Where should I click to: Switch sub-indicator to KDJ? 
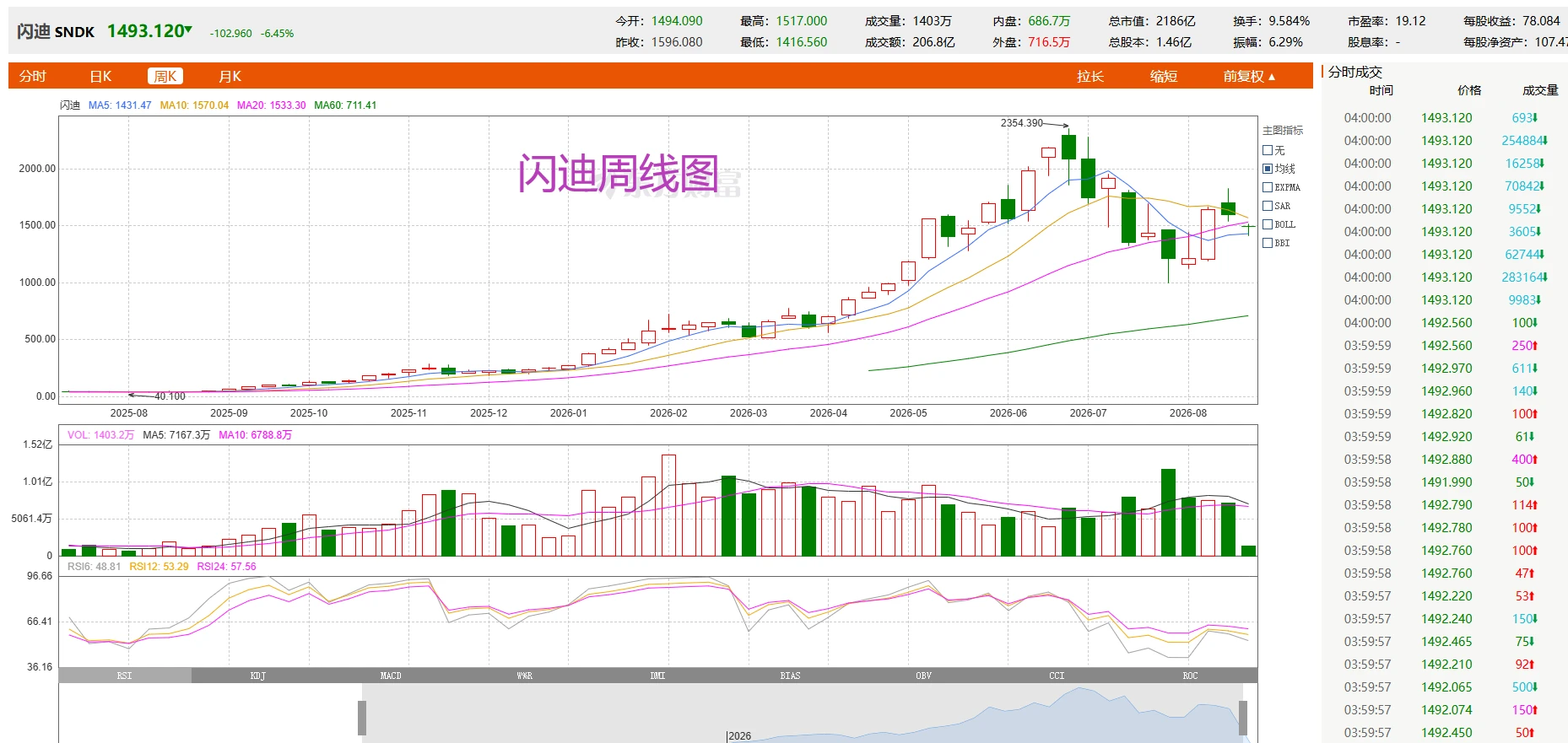point(258,676)
